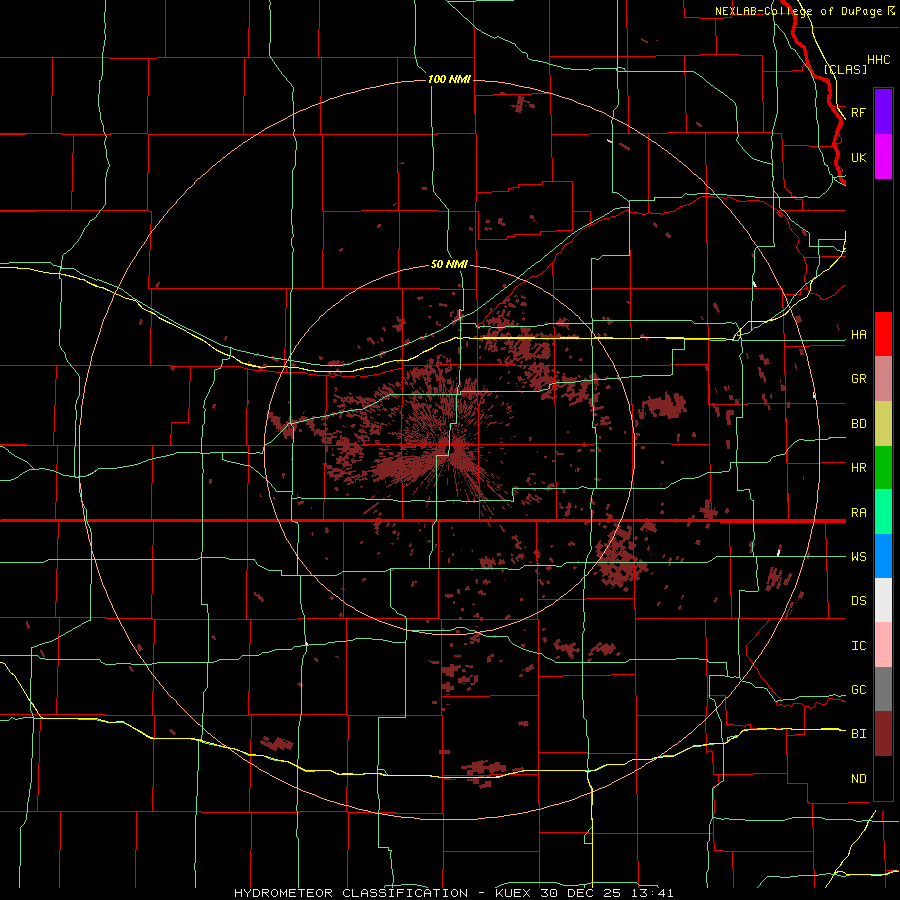Click the 50 NMI range ring label
The width and height of the screenshot is (900, 900).
click(449, 265)
